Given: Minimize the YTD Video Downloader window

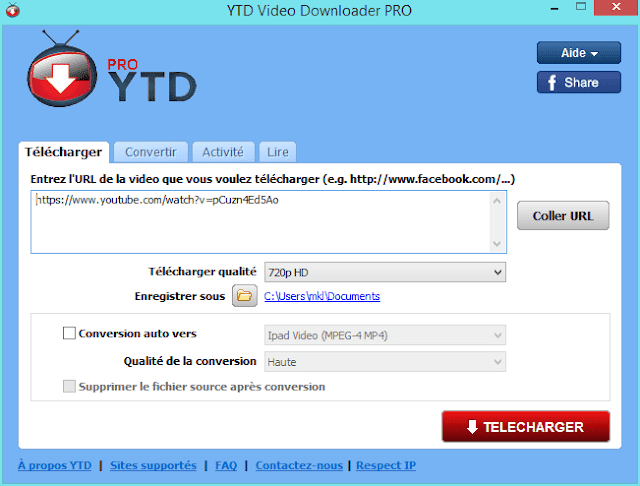Looking at the screenshot, I should coord(554,8).
